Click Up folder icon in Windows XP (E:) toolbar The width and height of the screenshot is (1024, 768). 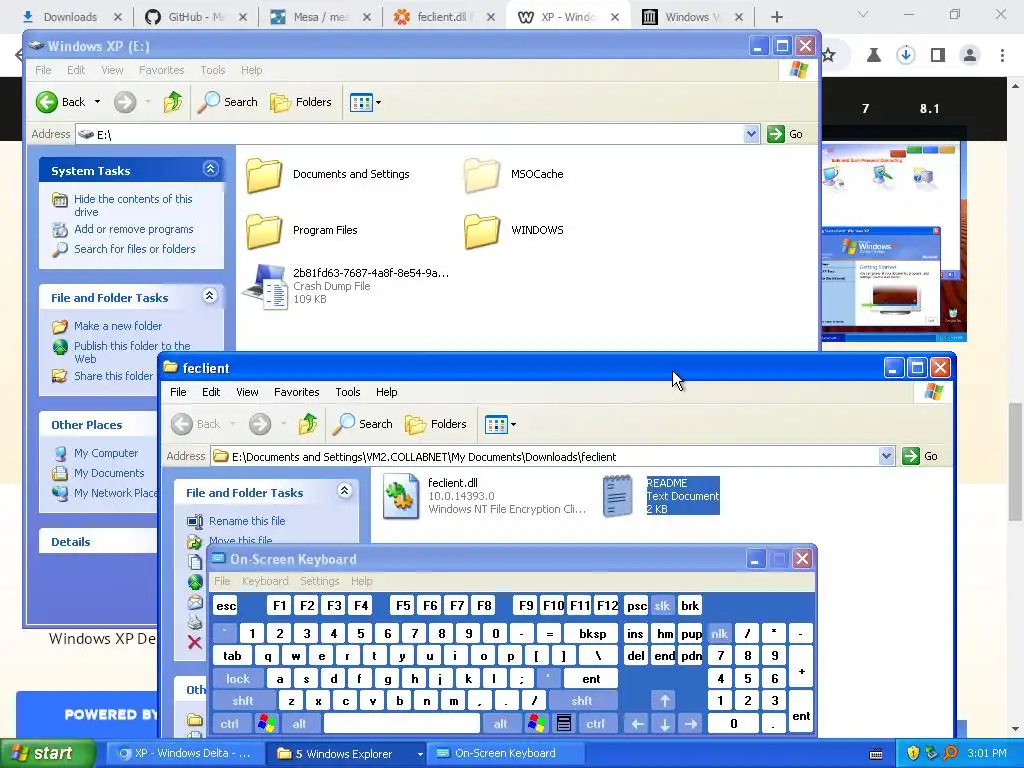173,102
